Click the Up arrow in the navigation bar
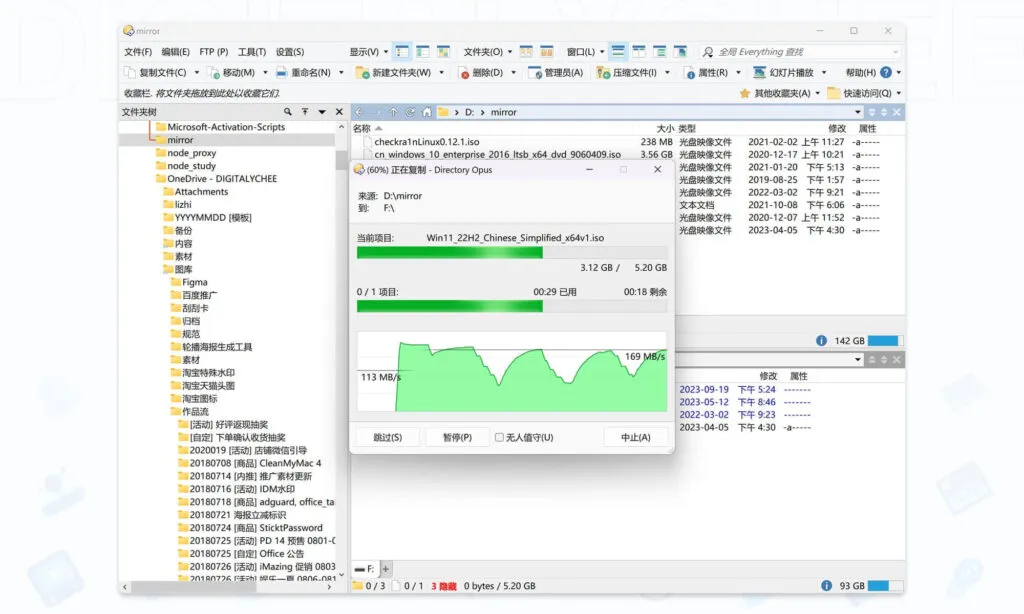The width and height of the screenshot is (1024, 614). click(393, 112)
